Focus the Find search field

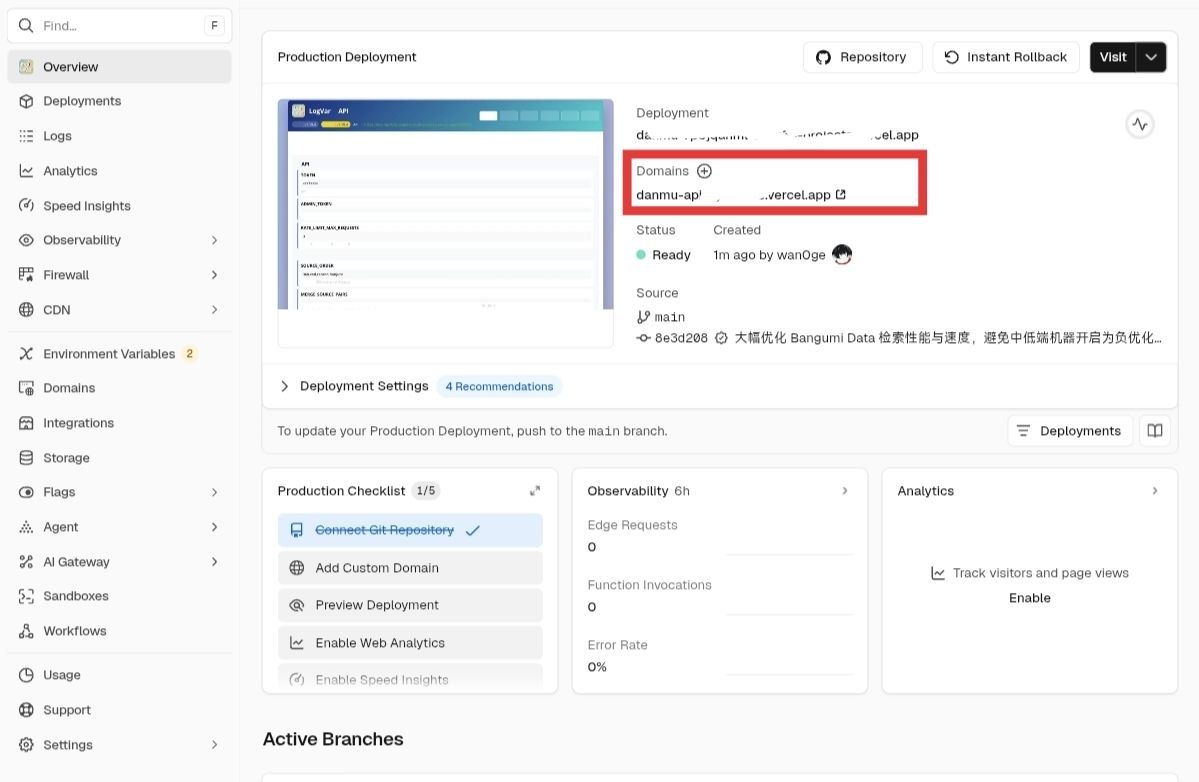[x=119, y=25]
